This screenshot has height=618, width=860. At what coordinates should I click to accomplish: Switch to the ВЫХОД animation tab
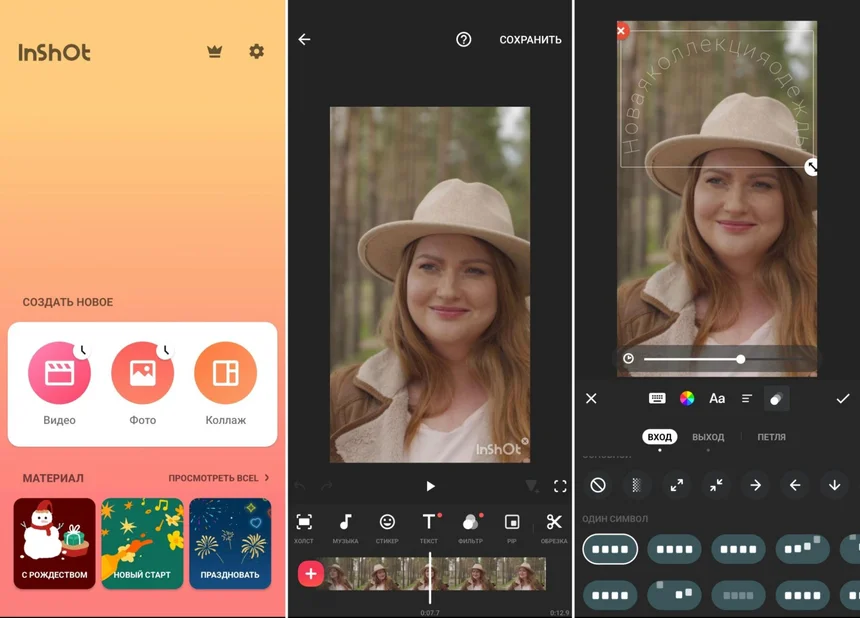(708, 437)
